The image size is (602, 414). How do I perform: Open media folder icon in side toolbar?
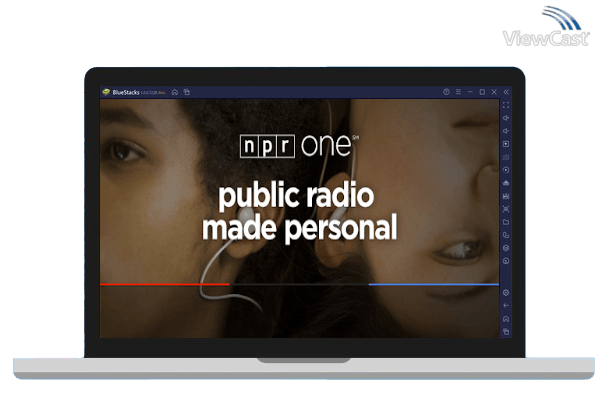(506, 222)
